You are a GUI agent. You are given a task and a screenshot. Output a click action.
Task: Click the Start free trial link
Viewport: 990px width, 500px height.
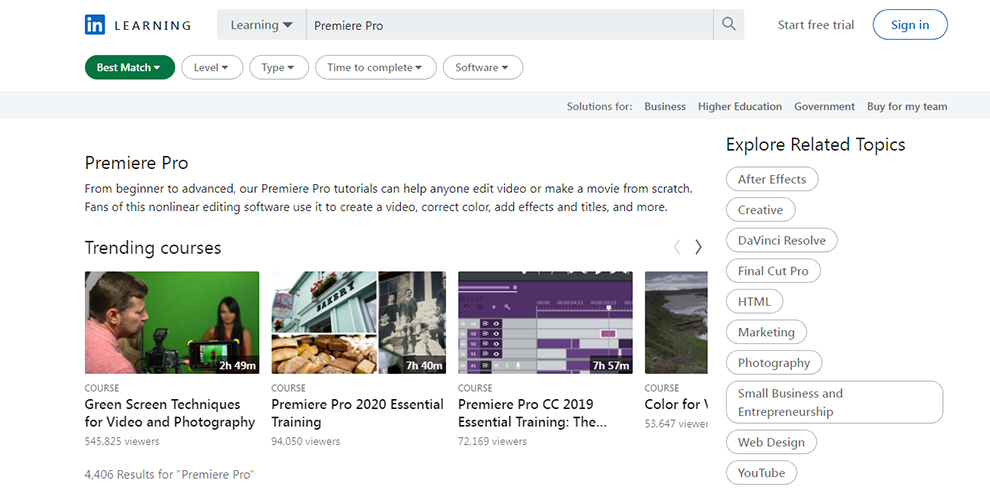816,25
